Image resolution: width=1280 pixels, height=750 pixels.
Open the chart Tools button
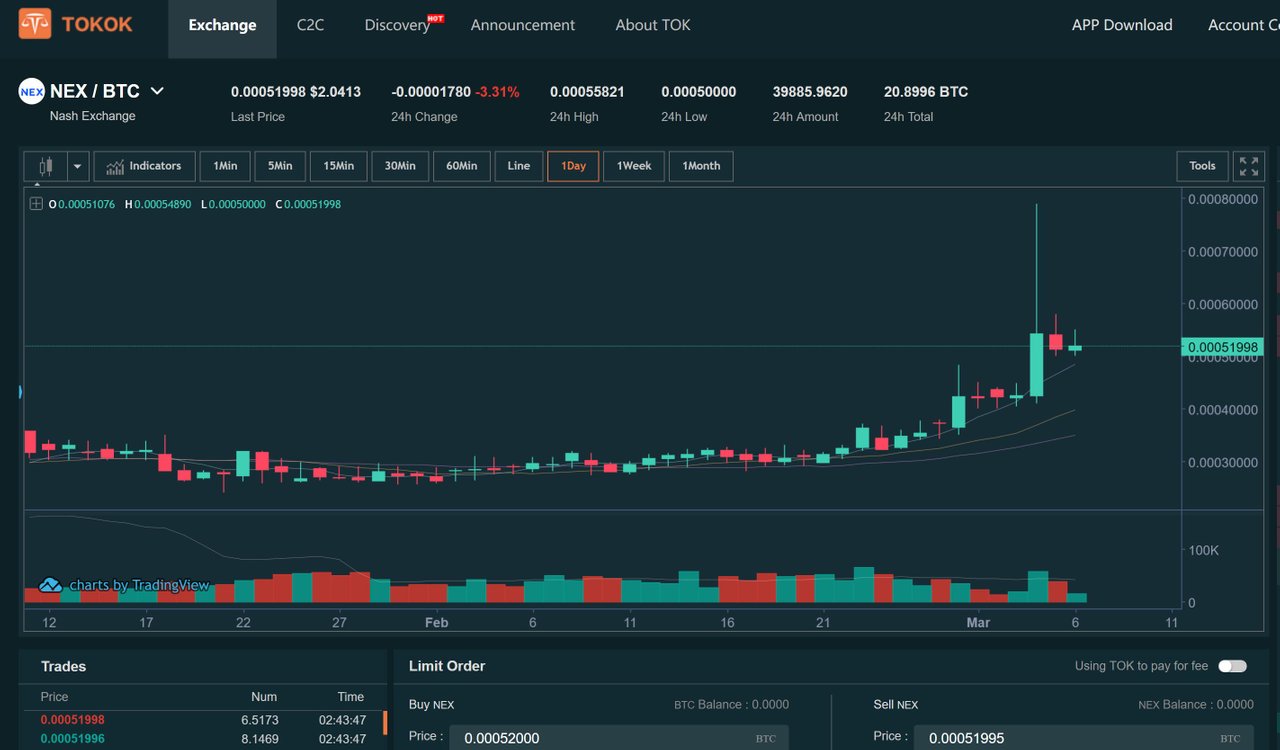[1202, 166]
